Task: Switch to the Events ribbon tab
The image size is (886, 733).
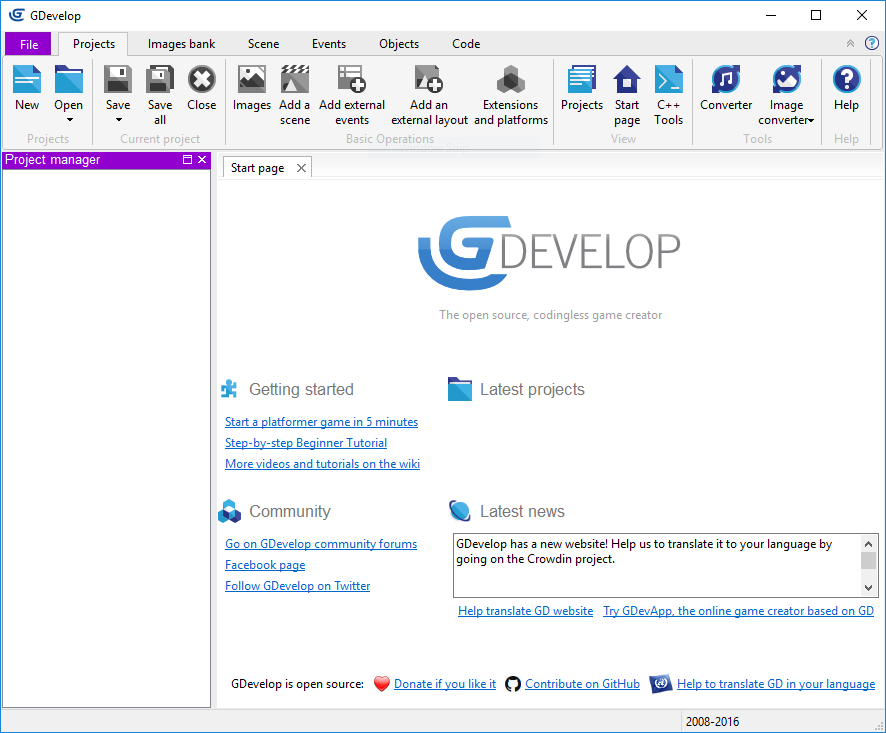Action: (x=328, y=44)
